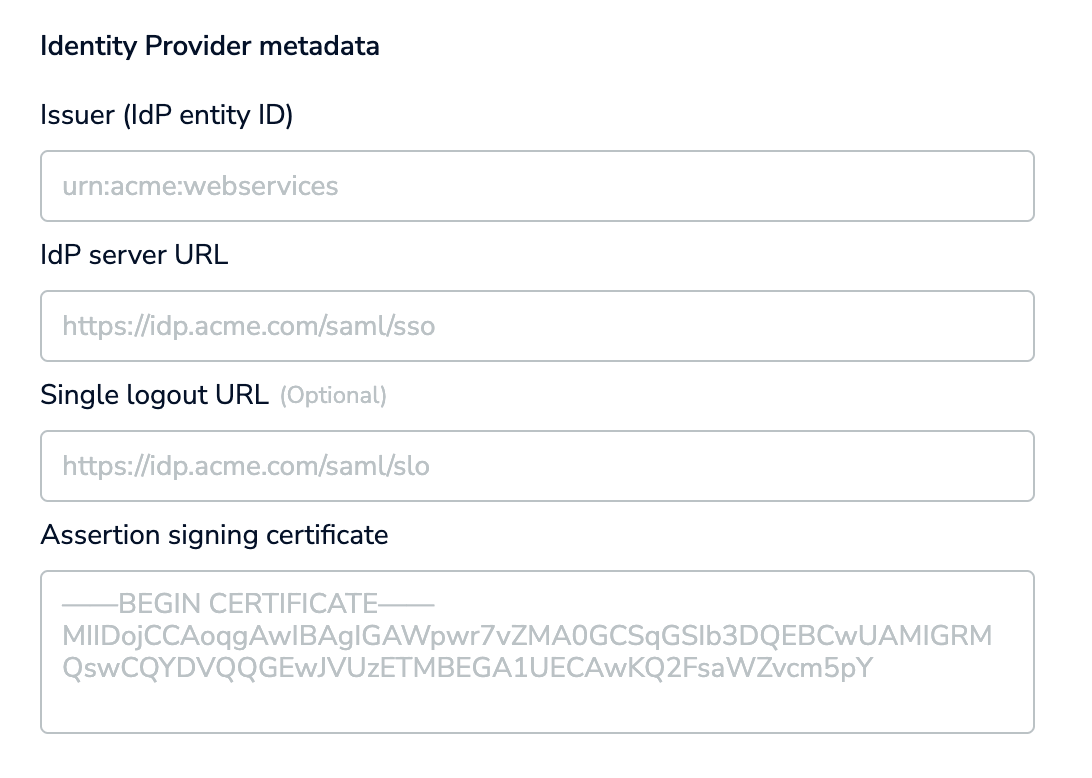Select the Single logout URL input field
Screen dimensions: 1092x778
click(537, 466)
